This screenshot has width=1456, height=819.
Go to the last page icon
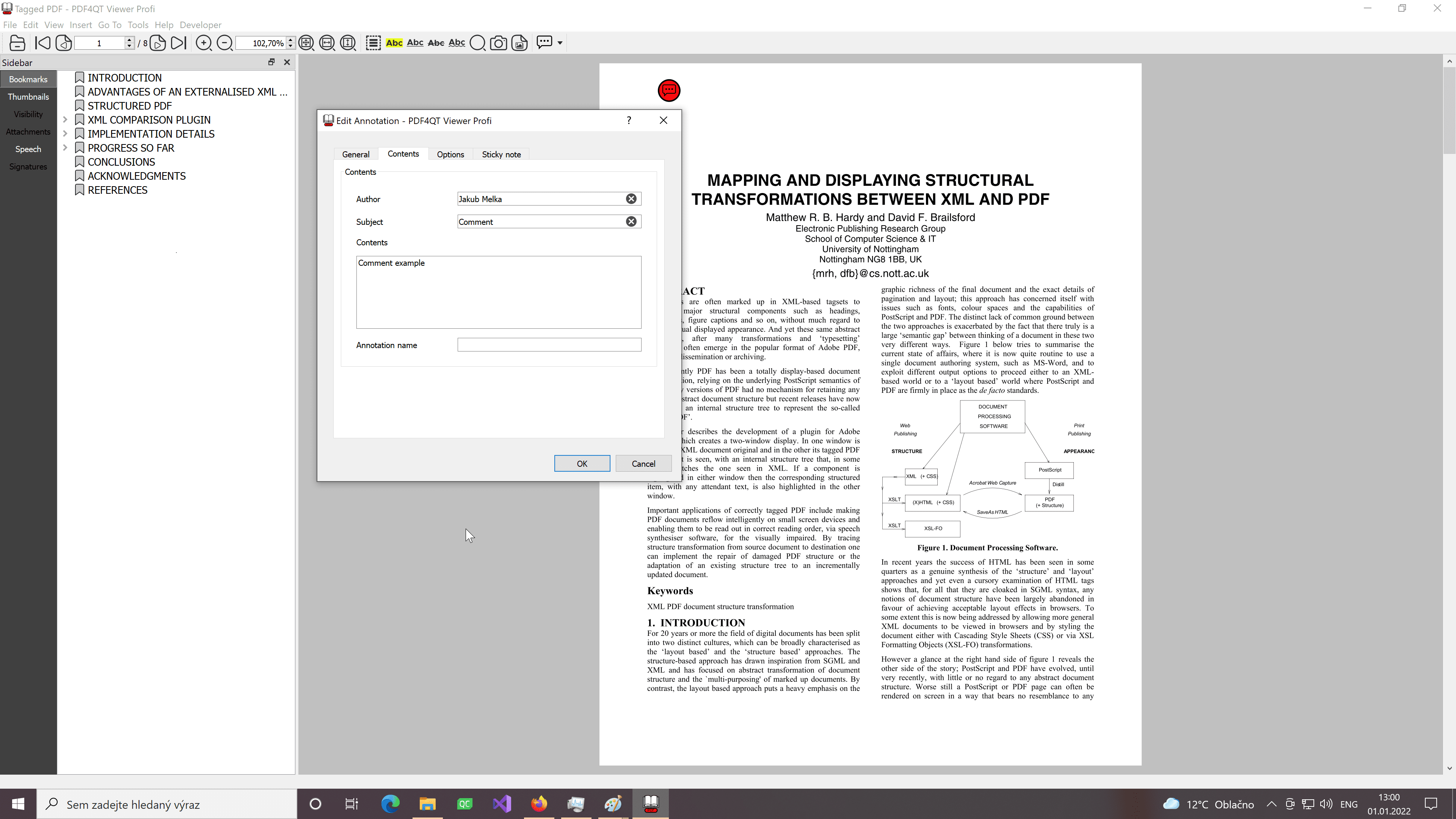(x=178, y=43)
